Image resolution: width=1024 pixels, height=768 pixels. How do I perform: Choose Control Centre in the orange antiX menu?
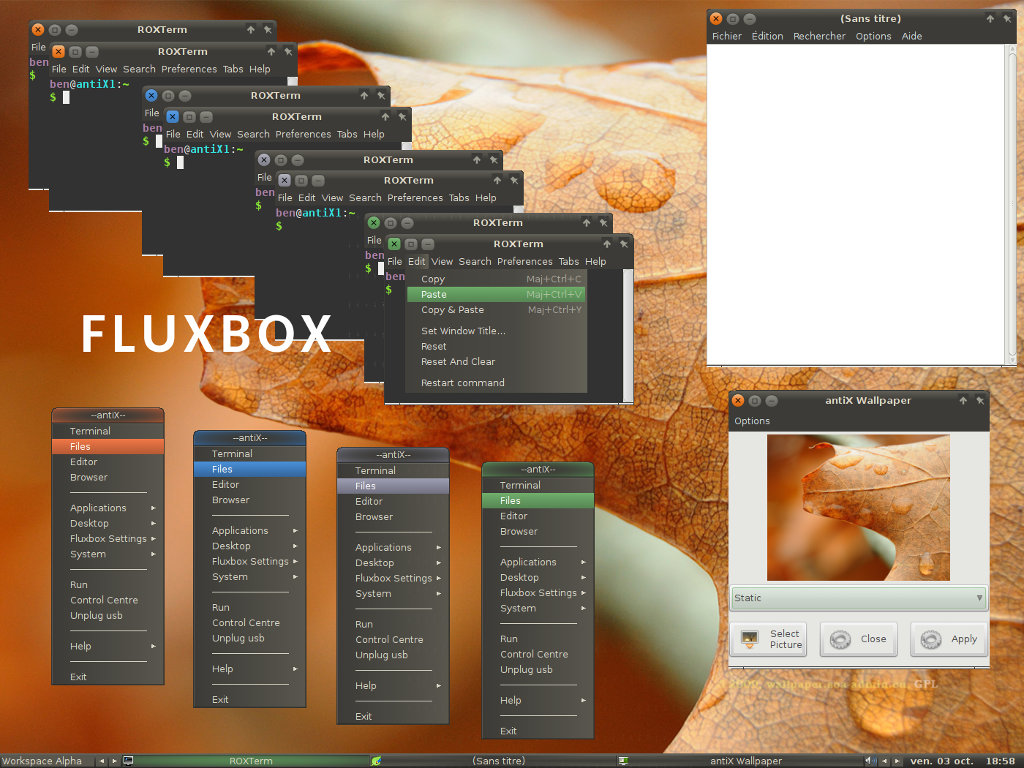[x=108, y=600]
